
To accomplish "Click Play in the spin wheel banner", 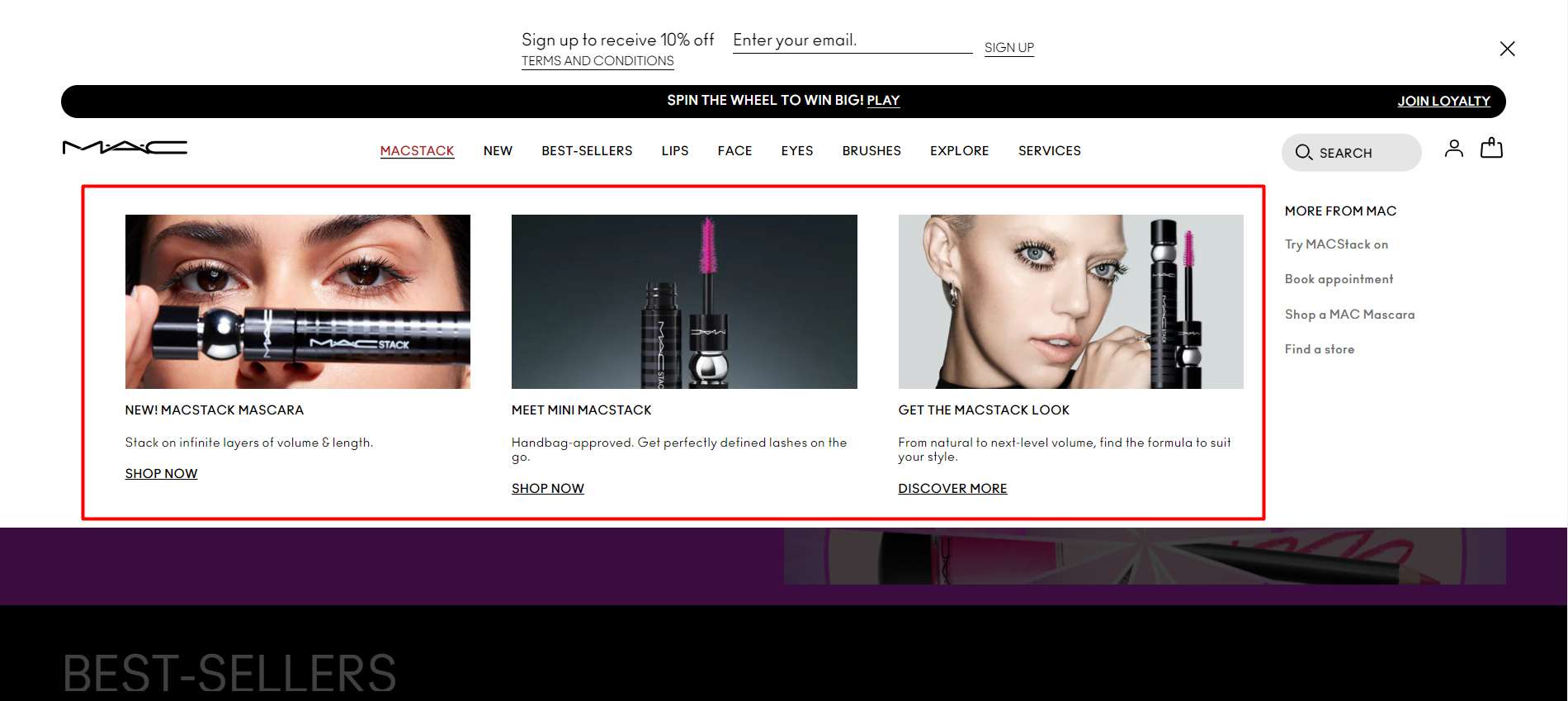I will [883, 101].
